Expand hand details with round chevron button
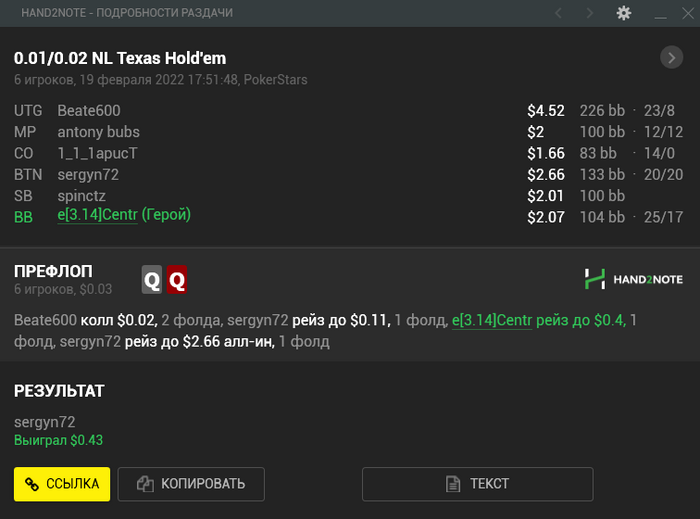The height and width of the screenshot is (519, 700). pyautogui.click(x=671, y=58)
